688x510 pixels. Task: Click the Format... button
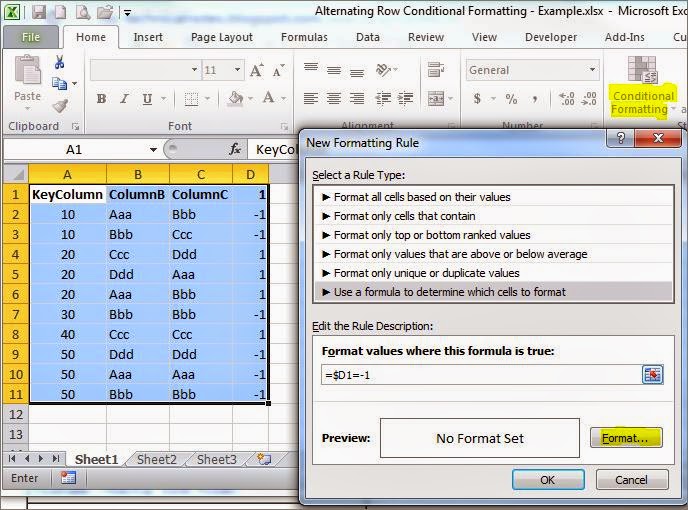pyautogui.click(x=626, y=438)
